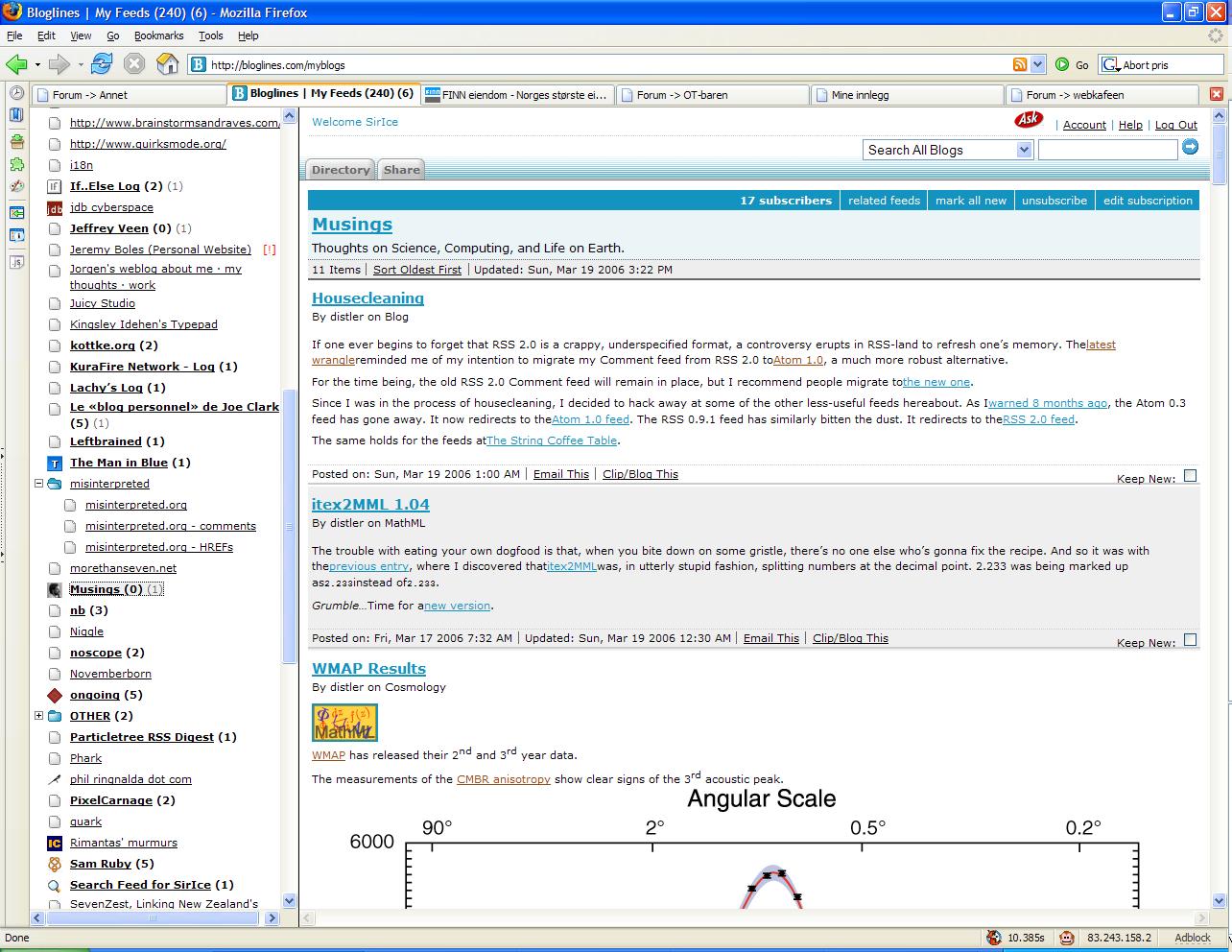The height and width of the screenshot is (952, 1232).
Task: Open the History sidebar clock icon
Action: point(16,93)
